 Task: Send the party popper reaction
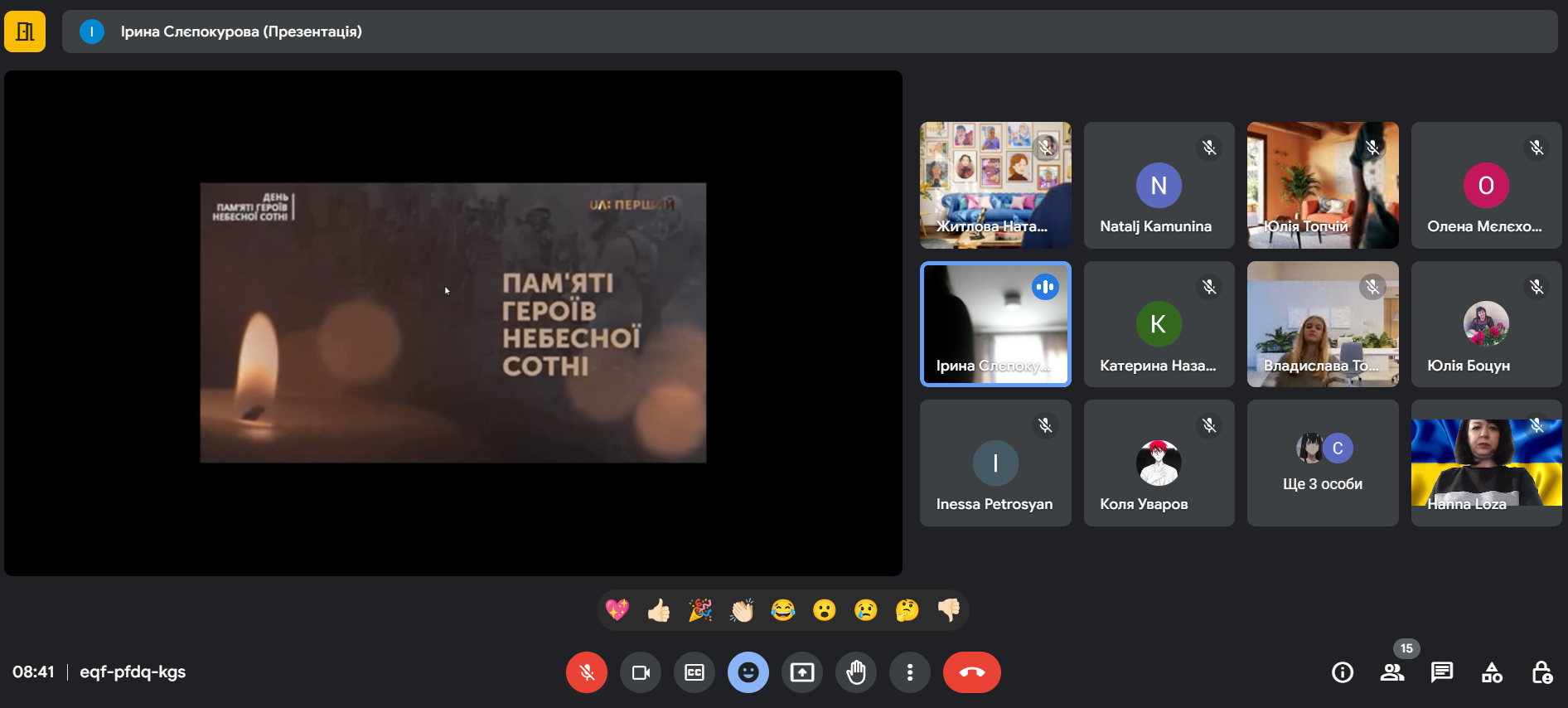click(700, 611)
